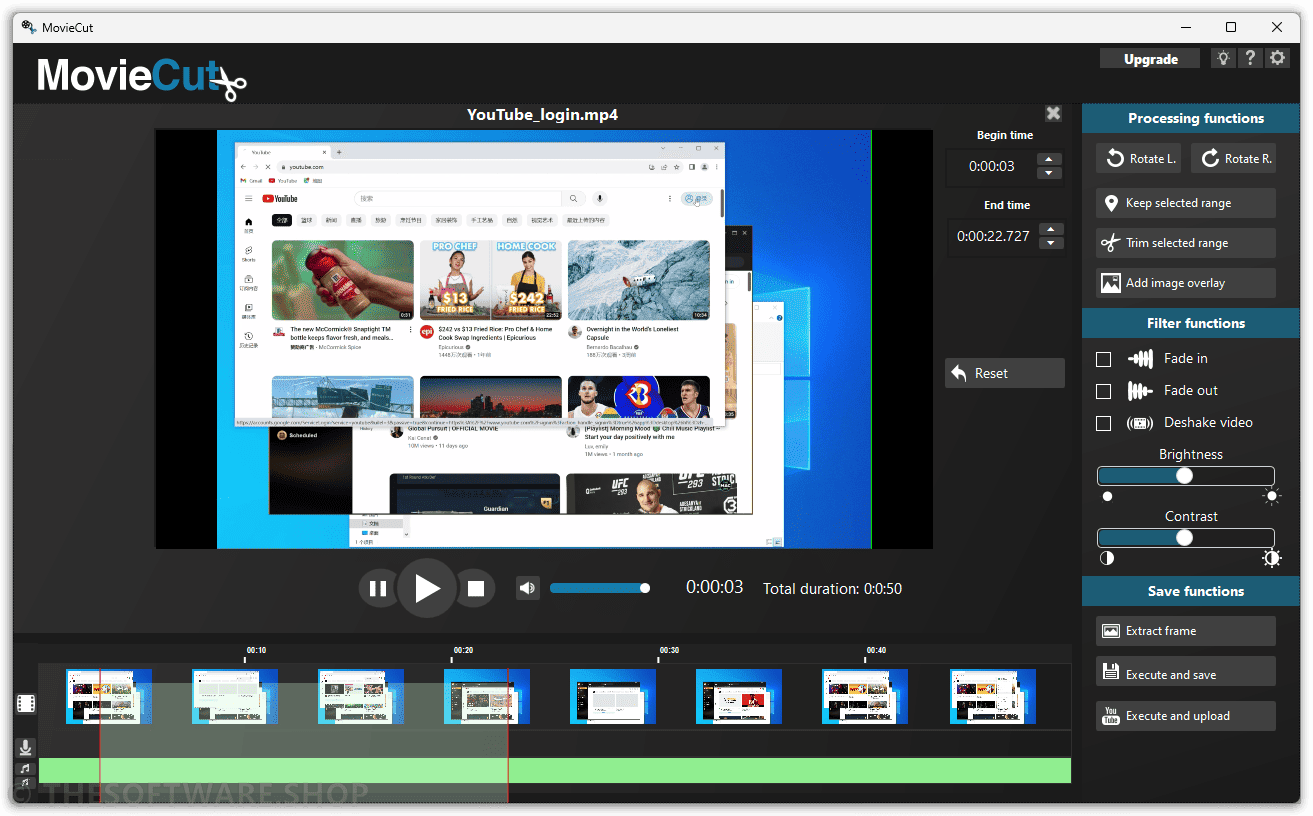Click the bright sun brightness icon

tap(1271, 496)
